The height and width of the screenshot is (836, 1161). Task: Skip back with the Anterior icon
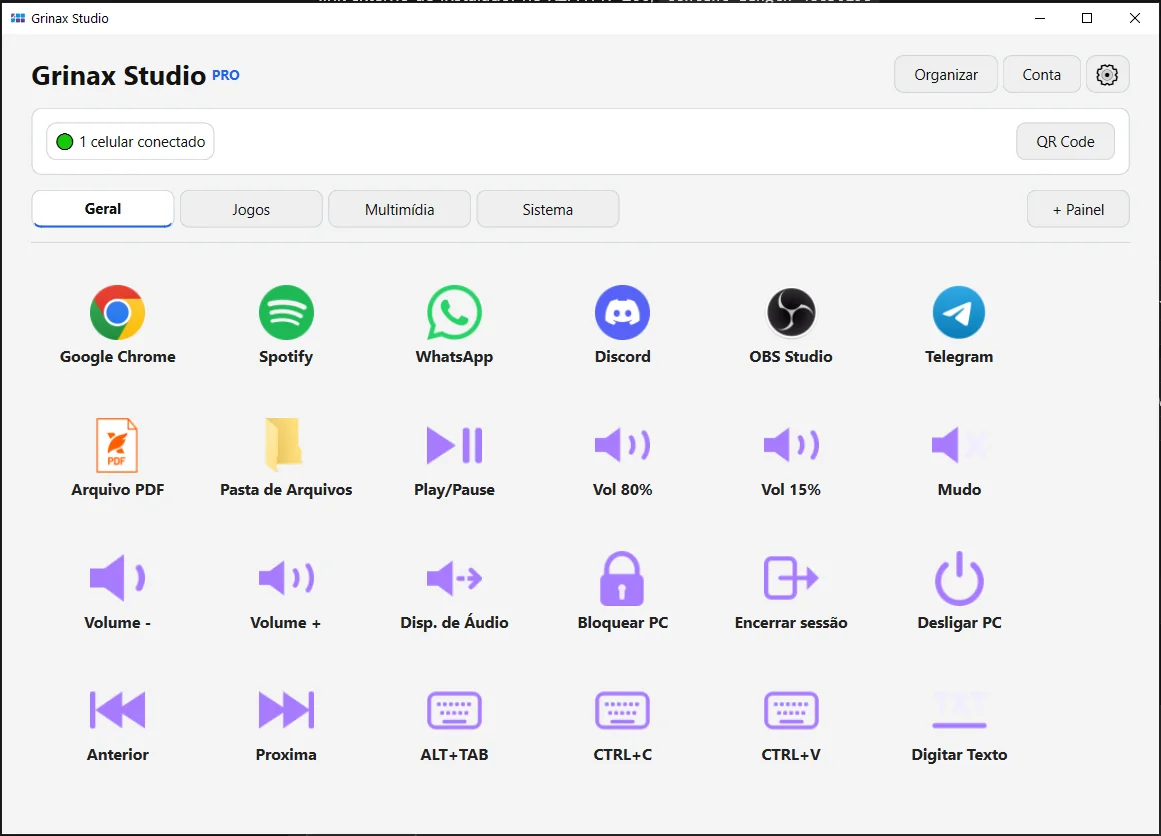click(x=117, y=709)
